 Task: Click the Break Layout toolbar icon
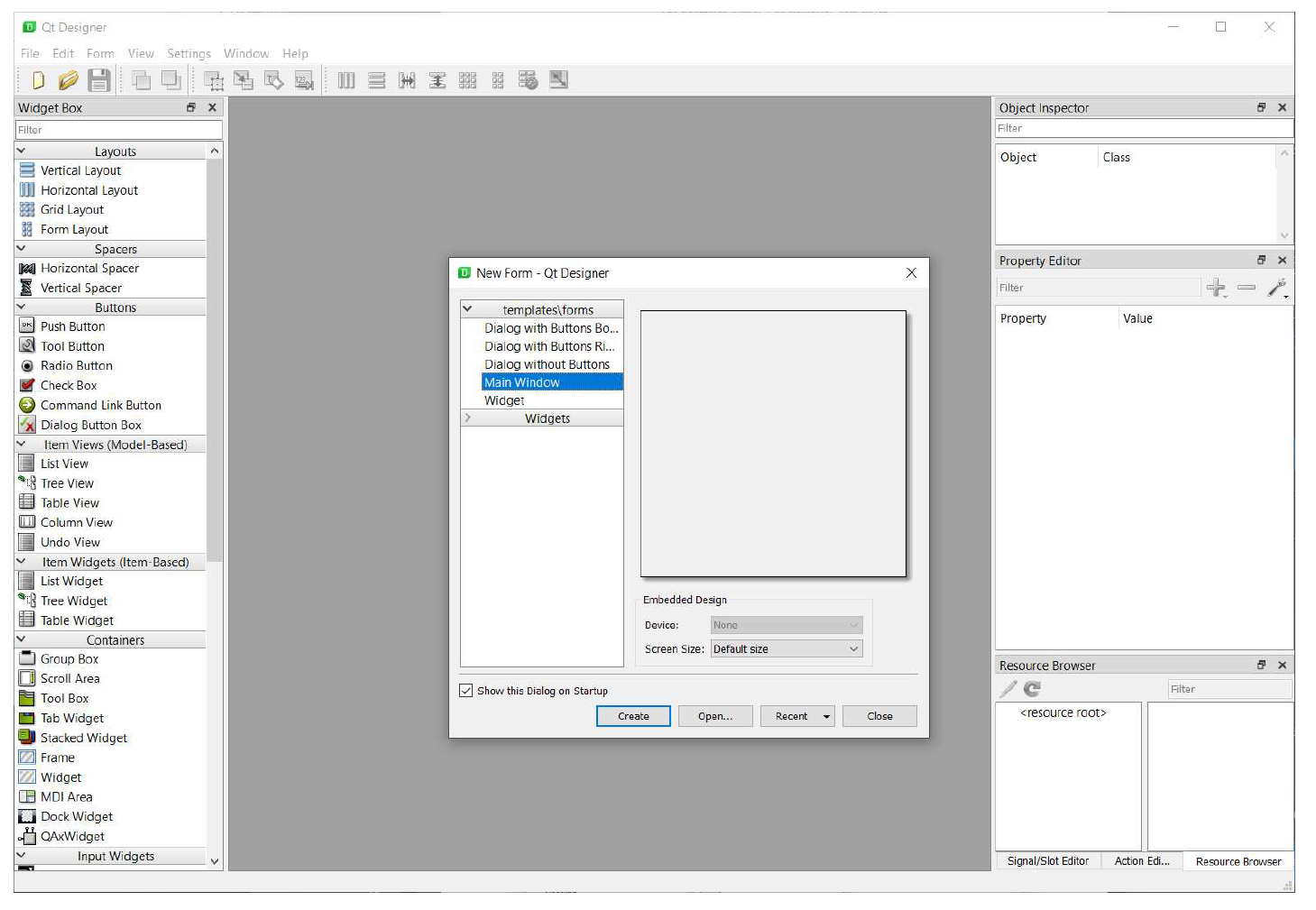529,80
